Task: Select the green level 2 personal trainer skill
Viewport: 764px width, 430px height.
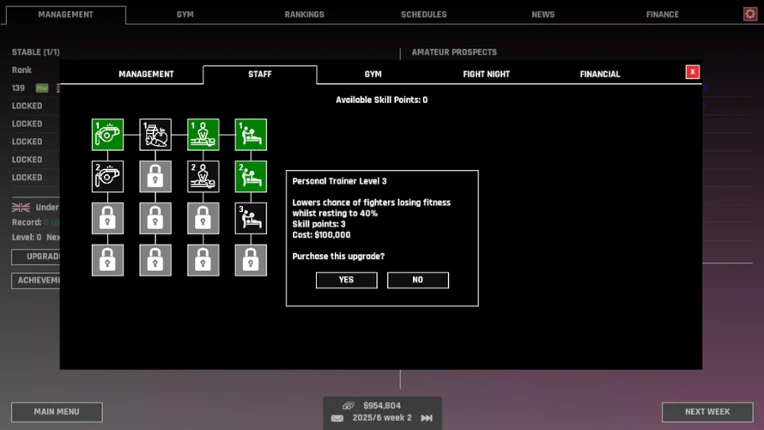Action: pyautogui.click(x=251, y=176)
